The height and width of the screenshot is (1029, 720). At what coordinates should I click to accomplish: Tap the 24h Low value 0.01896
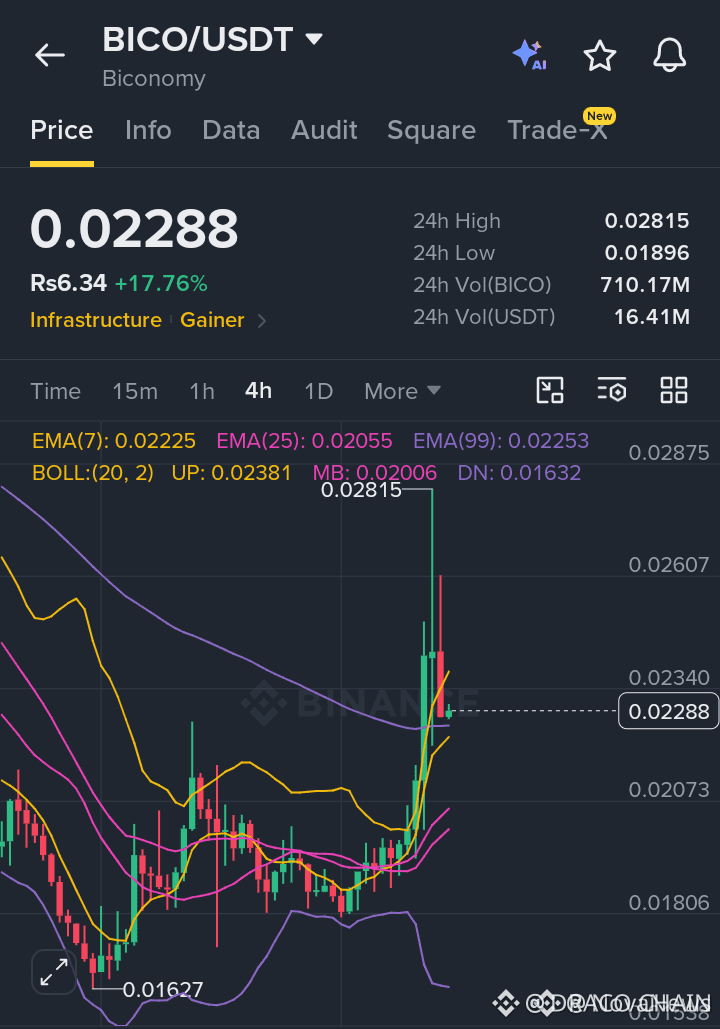click(x=646, y=253)
